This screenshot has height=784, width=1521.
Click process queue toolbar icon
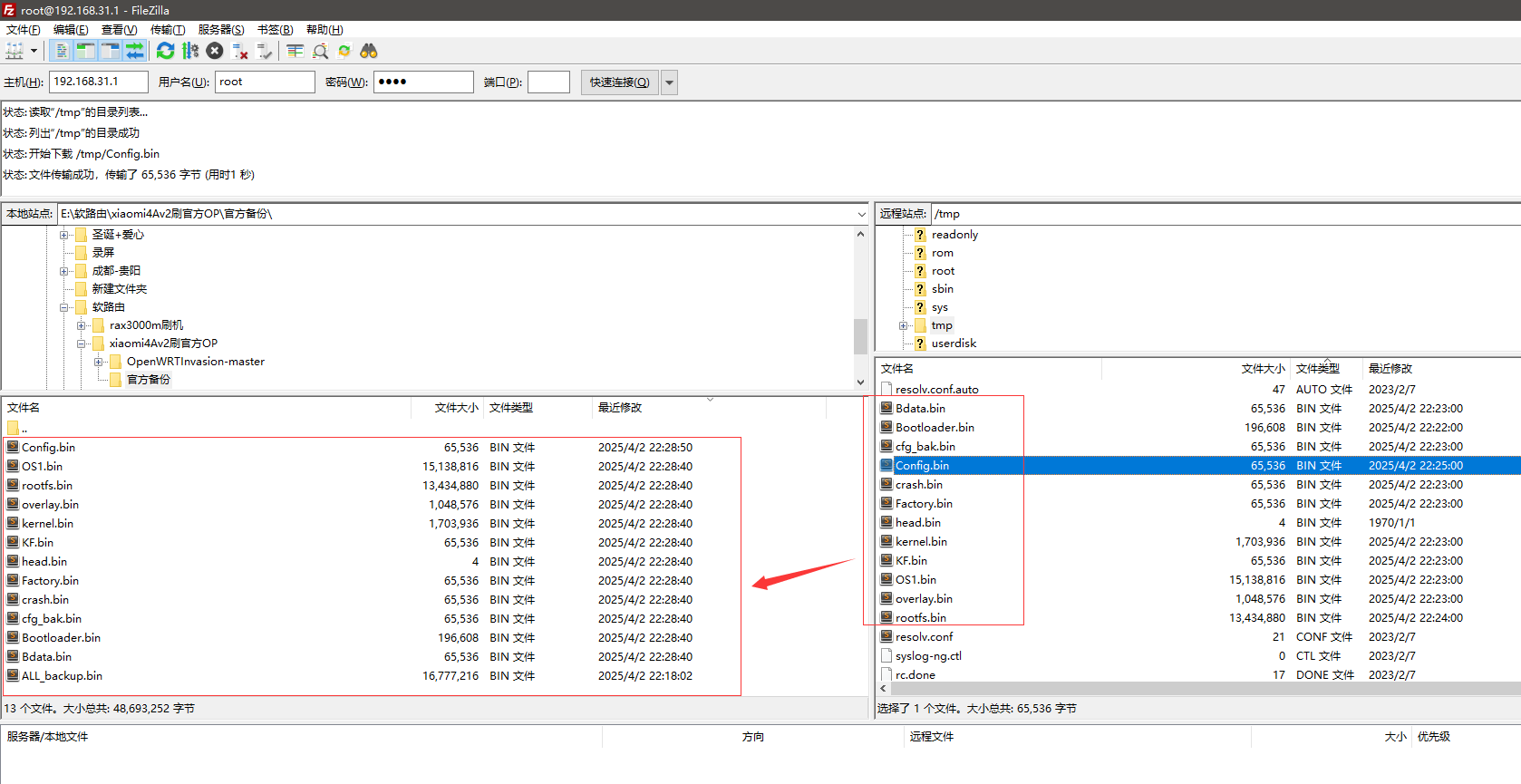189,52
